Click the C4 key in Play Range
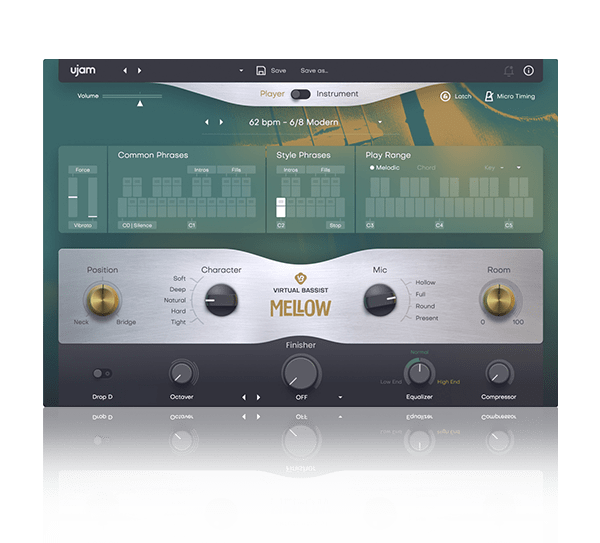Screen dimensions: 600x543 tap(439, 208)
